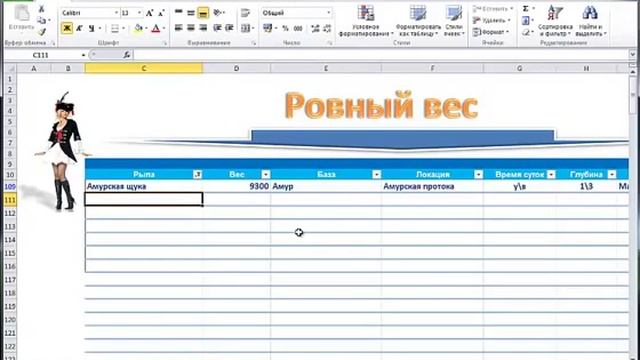Screen dimensions: 640x360
Task: Increase decimal places icon
Action: click(x=315, y=28)
